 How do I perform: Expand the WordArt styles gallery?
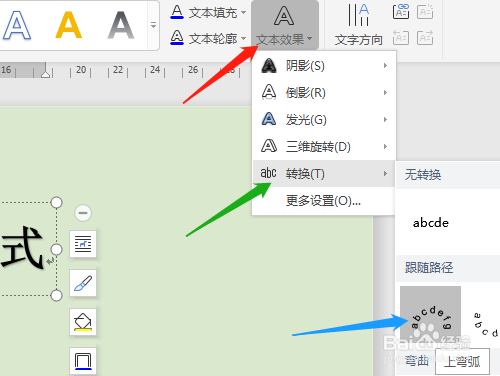point(153,25)
